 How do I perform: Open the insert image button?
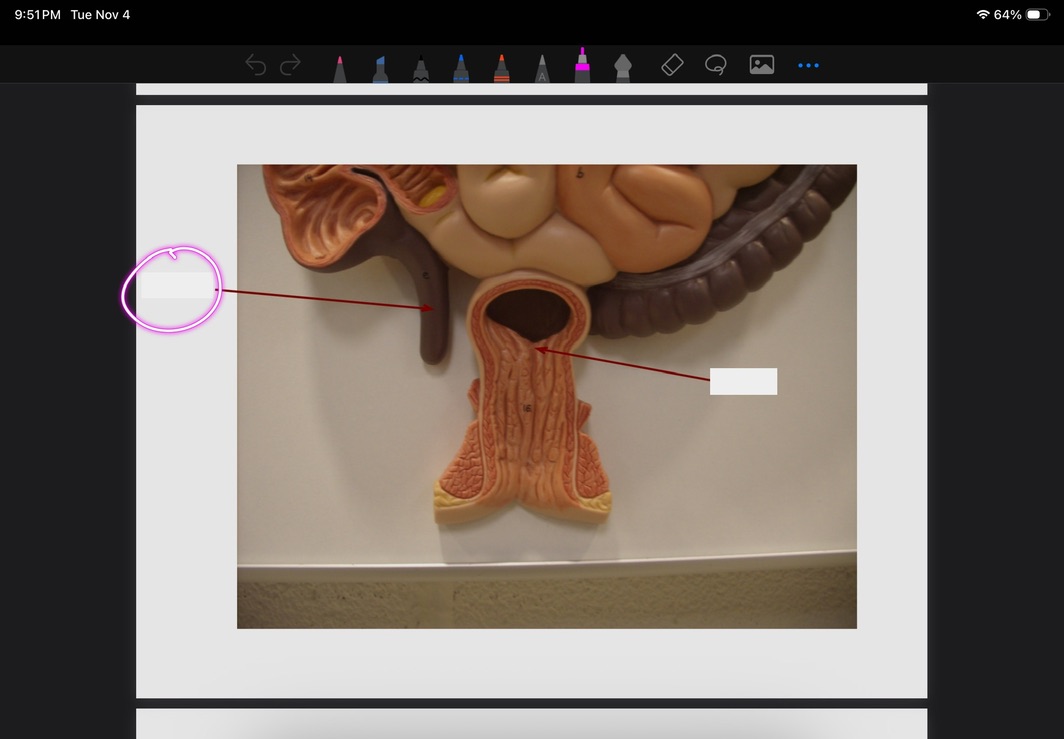(x=762, y=65)
